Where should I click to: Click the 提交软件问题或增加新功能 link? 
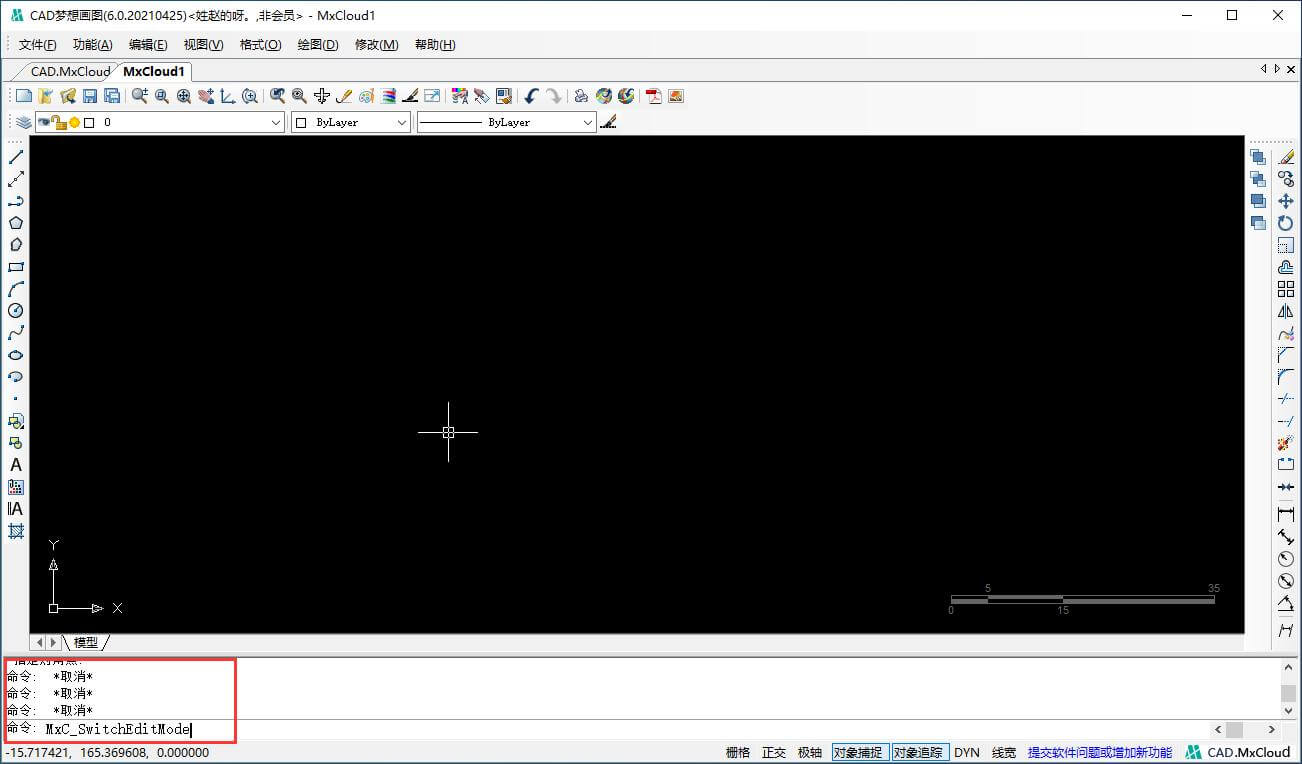coord(1099,752)
